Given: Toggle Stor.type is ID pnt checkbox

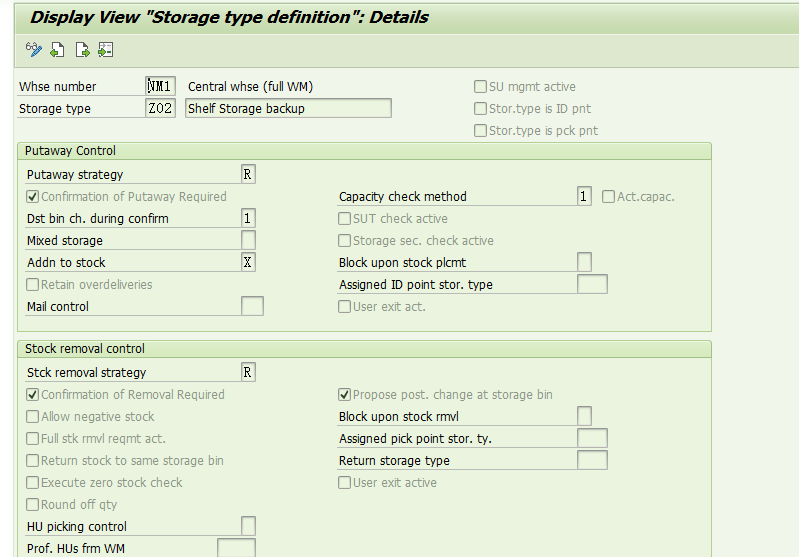Looking at the screenshot, I should pos(480,109).
